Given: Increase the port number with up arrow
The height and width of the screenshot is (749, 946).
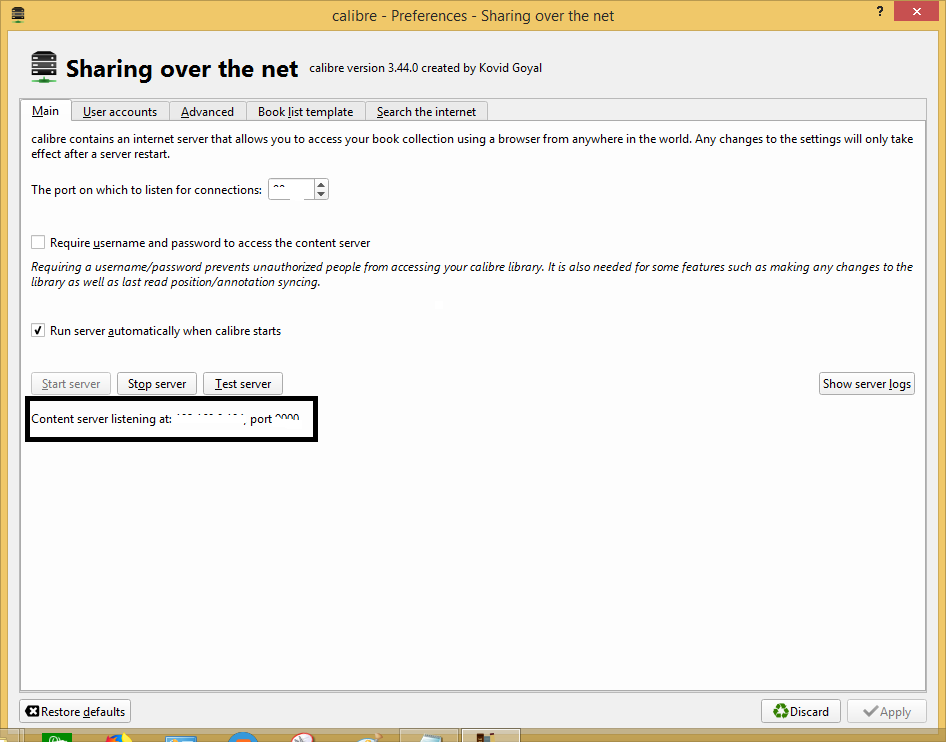Looking at the screenshot, I should (x=321, y=185).
